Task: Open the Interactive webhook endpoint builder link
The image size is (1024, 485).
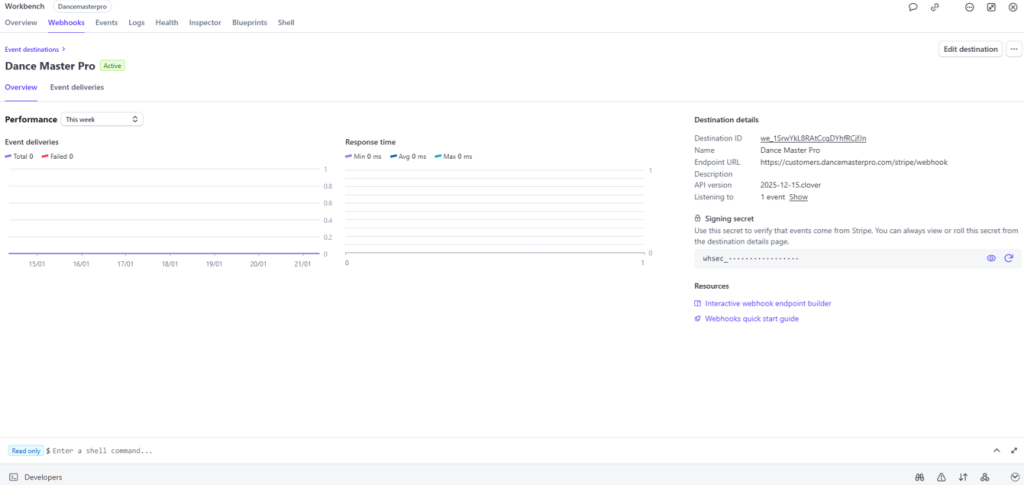Action: [767, 303]
